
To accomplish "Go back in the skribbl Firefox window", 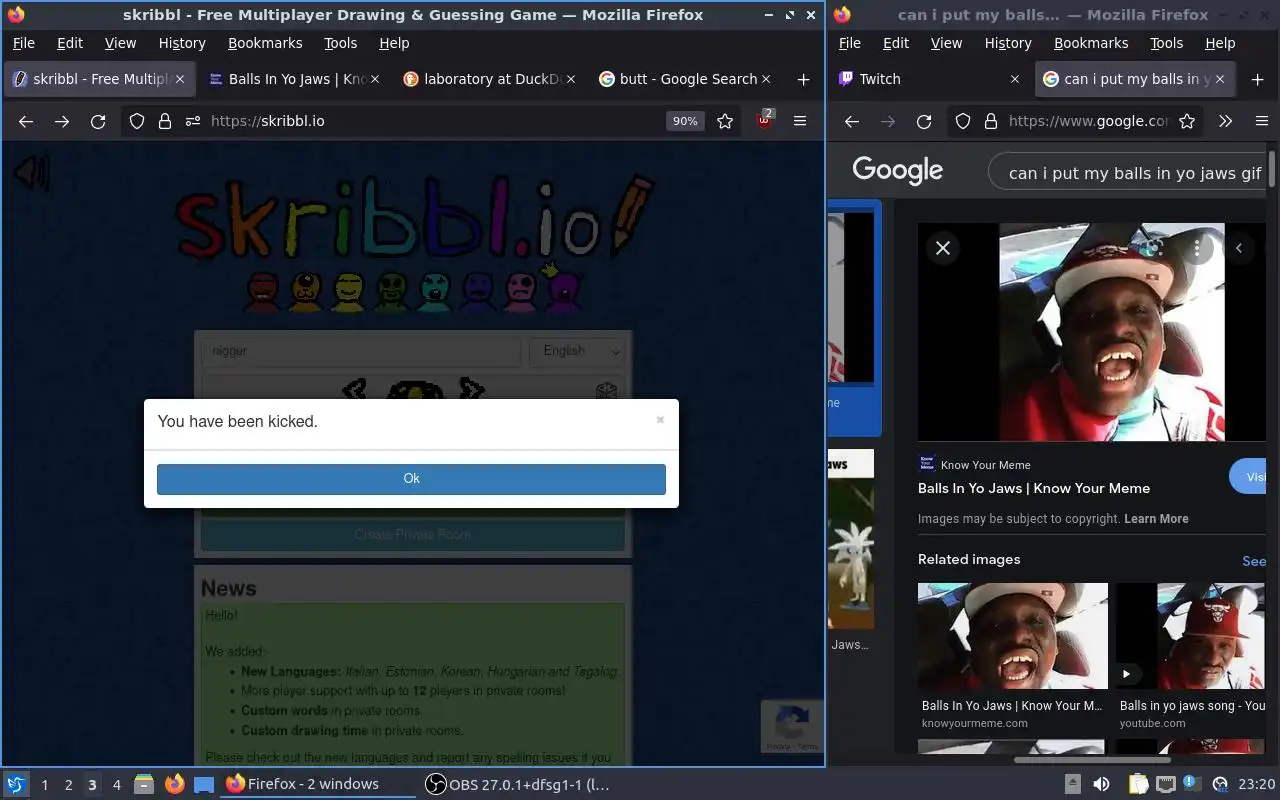I will click(26, 121).
